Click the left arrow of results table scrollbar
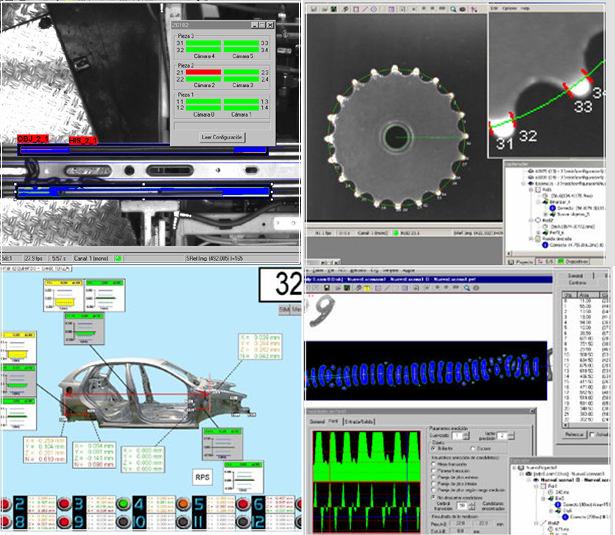This screenshot has height=535, width=615. [565, 425]
